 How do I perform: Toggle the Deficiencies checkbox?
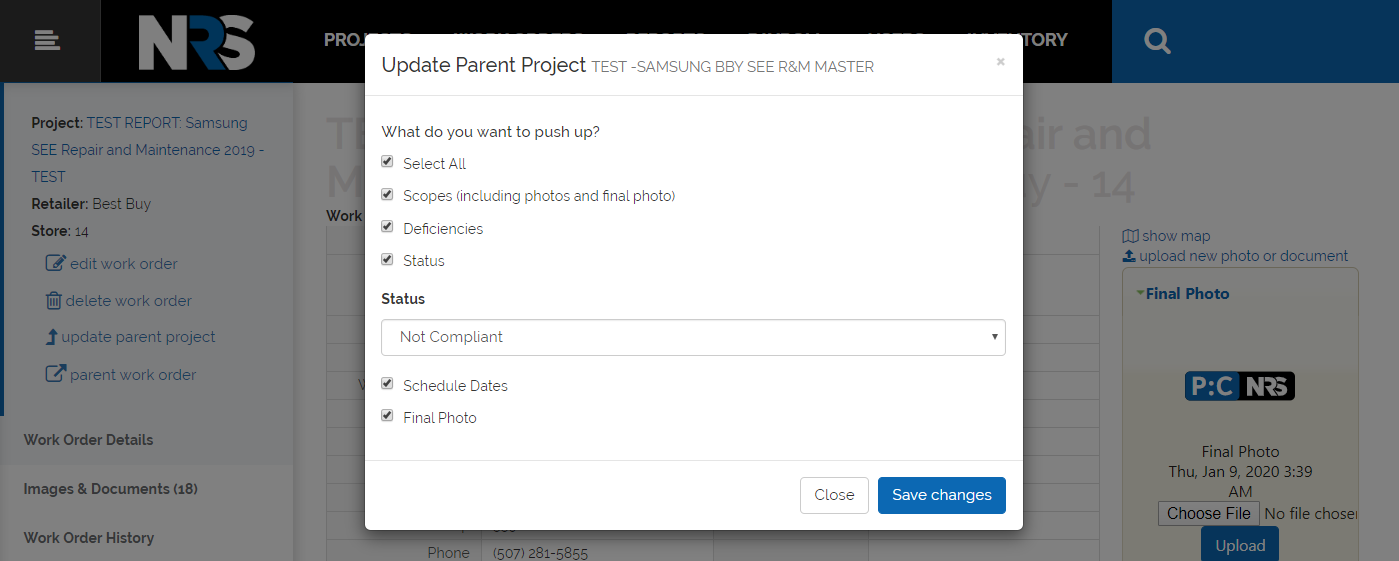point(387,227)
